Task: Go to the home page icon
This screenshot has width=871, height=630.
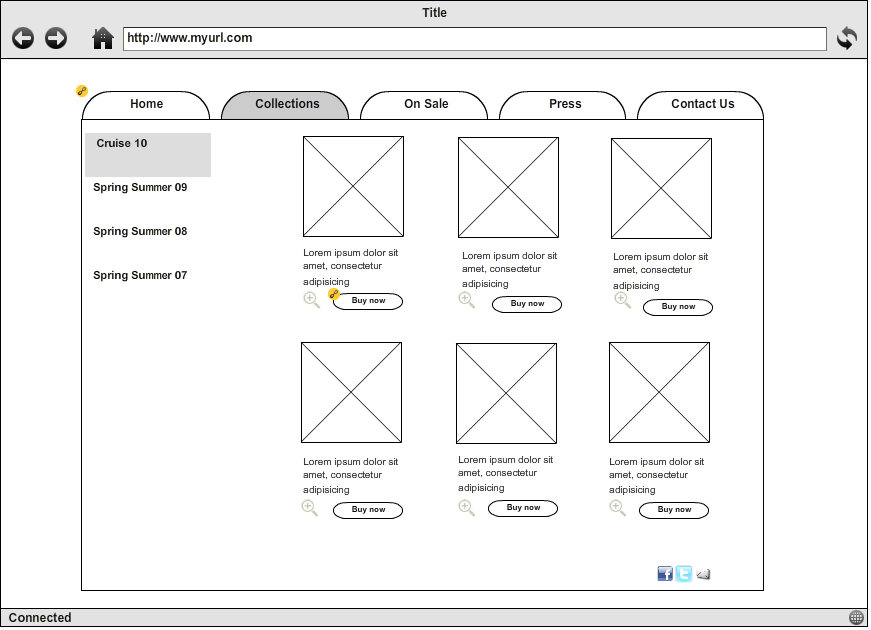Action: (103, 38)
